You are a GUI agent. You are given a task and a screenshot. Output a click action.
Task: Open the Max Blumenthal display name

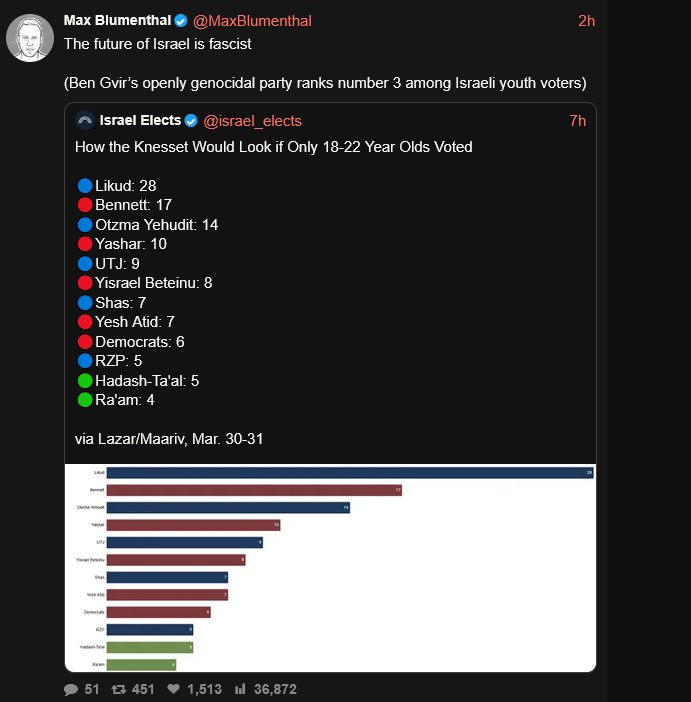[117, 21]
